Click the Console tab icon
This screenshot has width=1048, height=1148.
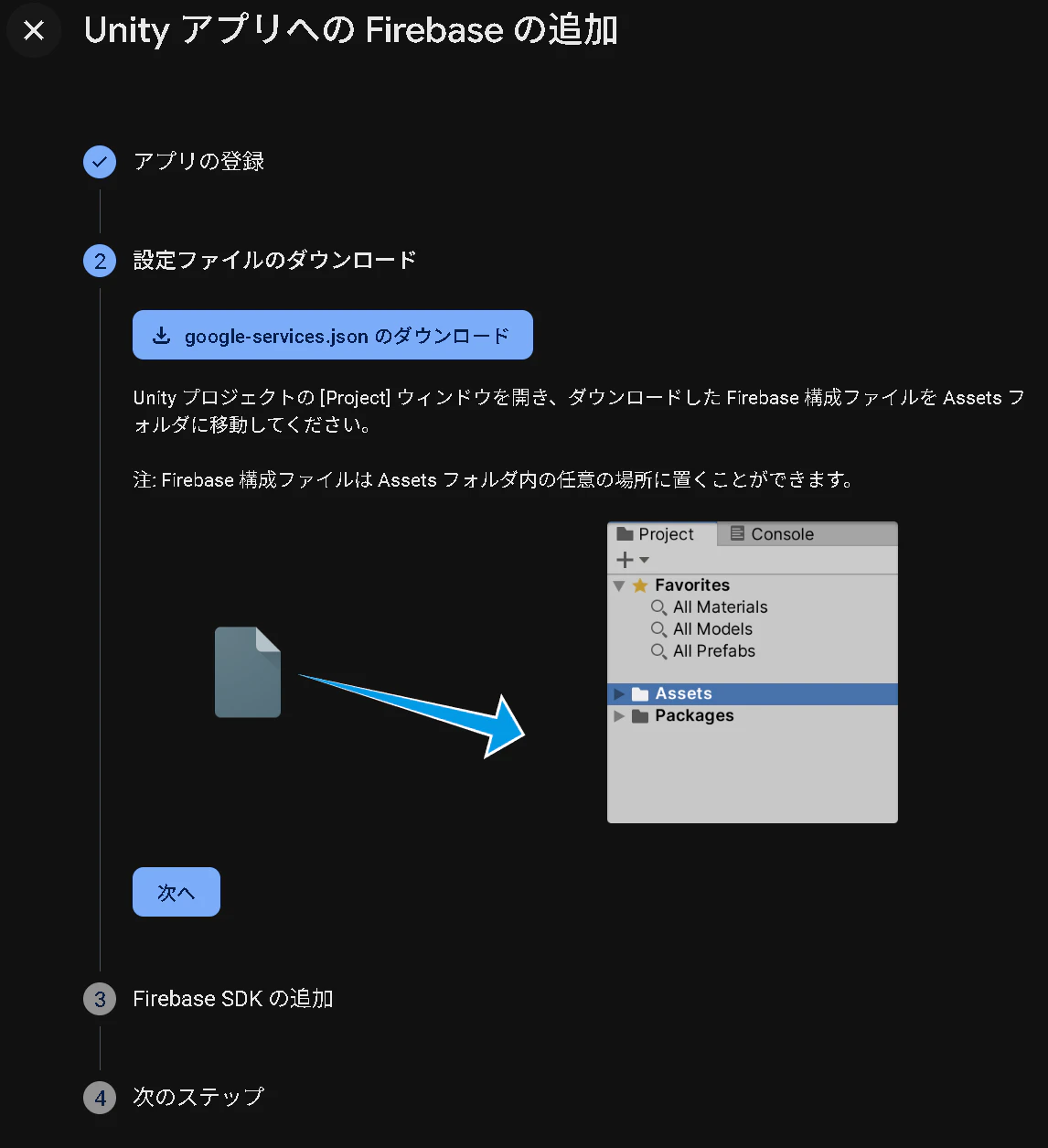(737, 533)
